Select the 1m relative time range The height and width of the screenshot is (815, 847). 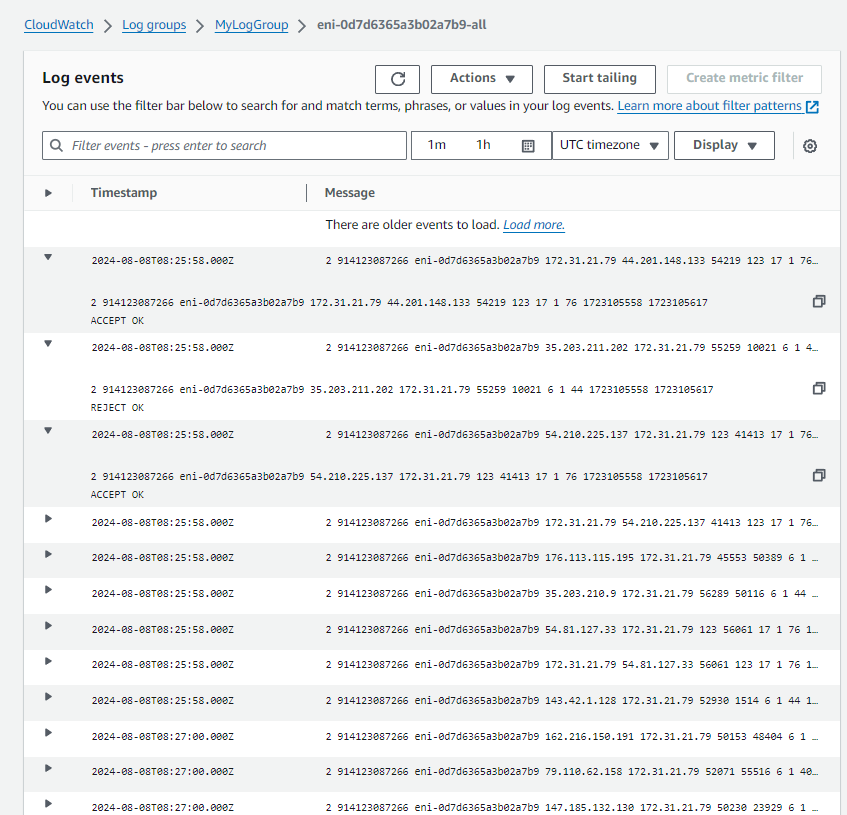[437, 145]
